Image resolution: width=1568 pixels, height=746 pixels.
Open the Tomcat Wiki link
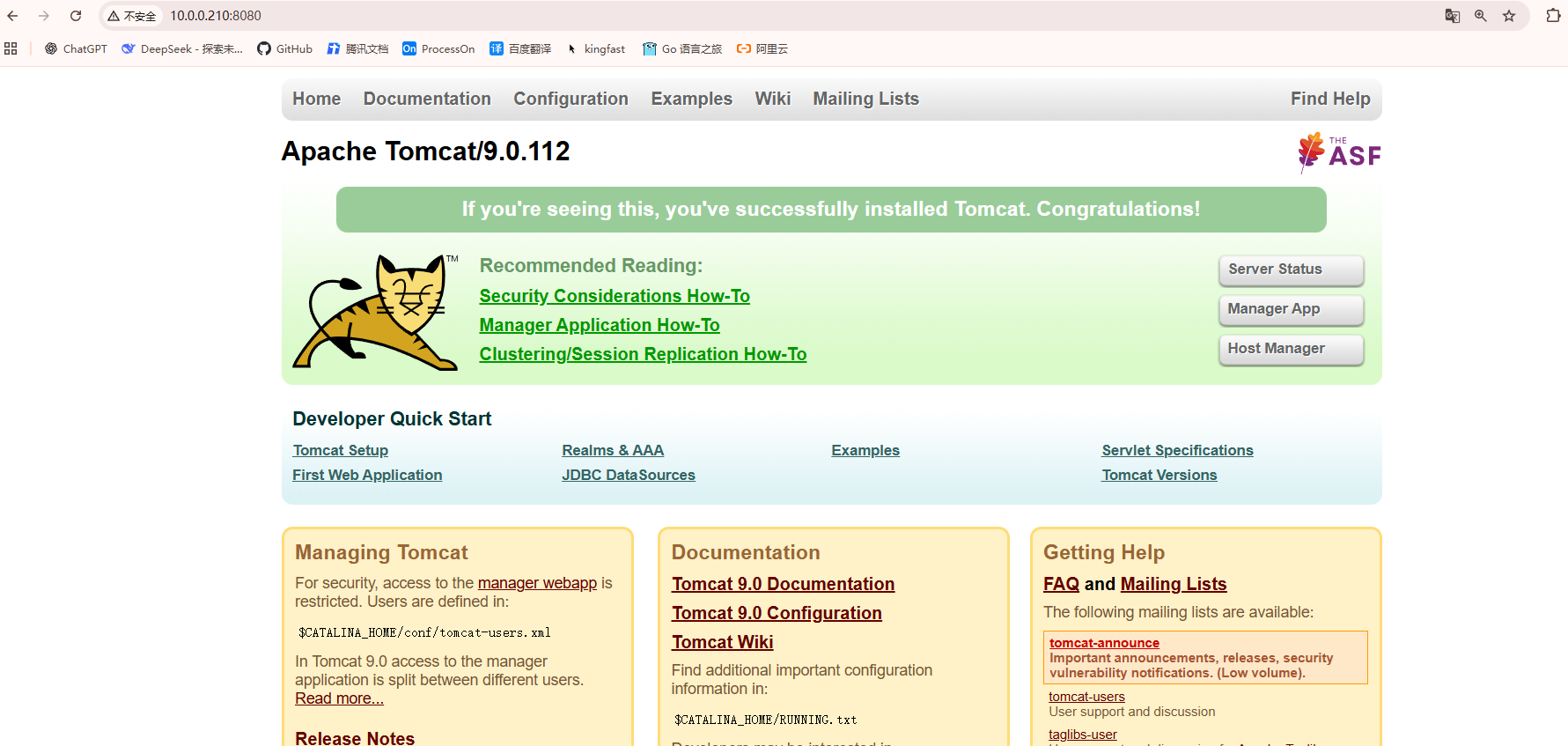[x=723, y=642]
